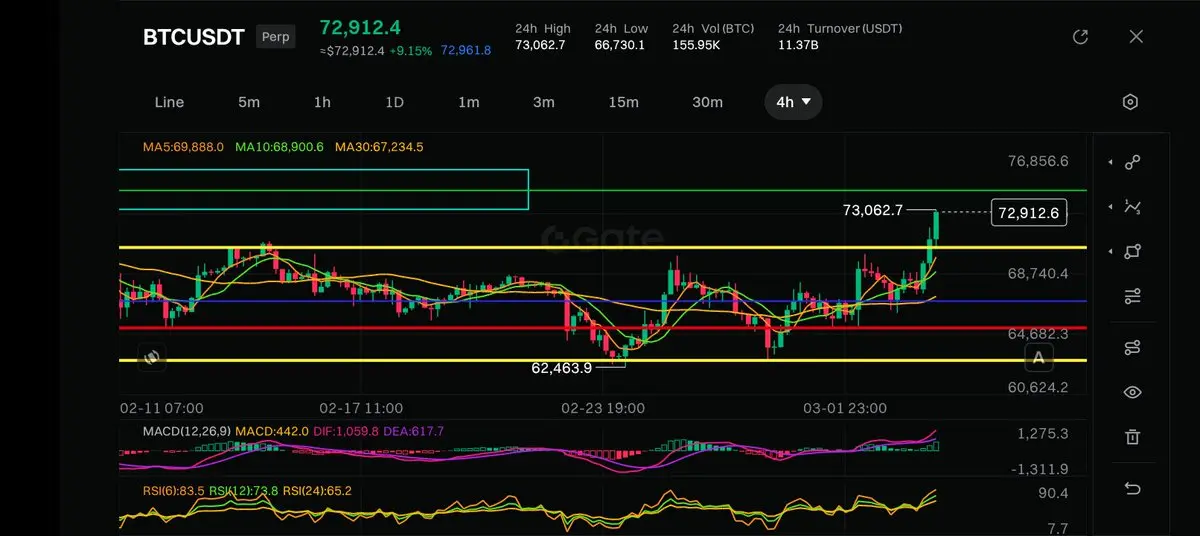Open the 4h timeframe dropdown
1200x536 pixels.
click(793, 102)
